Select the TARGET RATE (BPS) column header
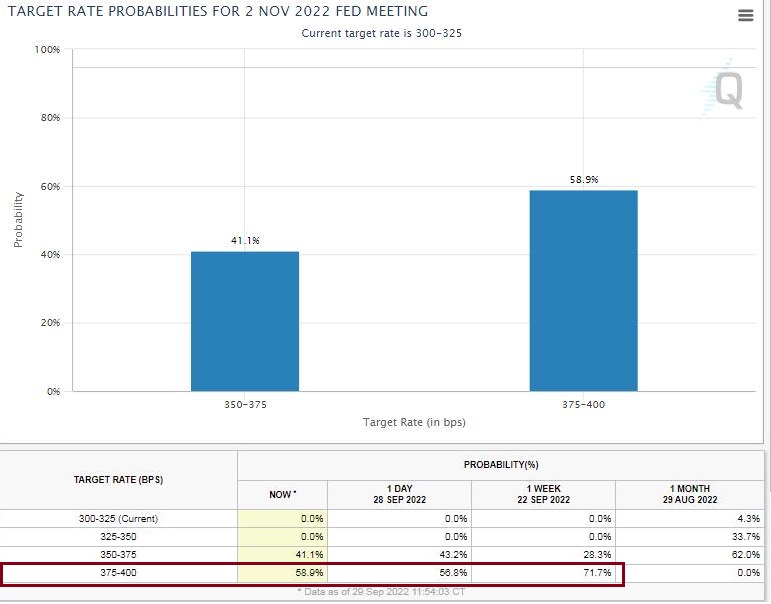 coord(118,480)
